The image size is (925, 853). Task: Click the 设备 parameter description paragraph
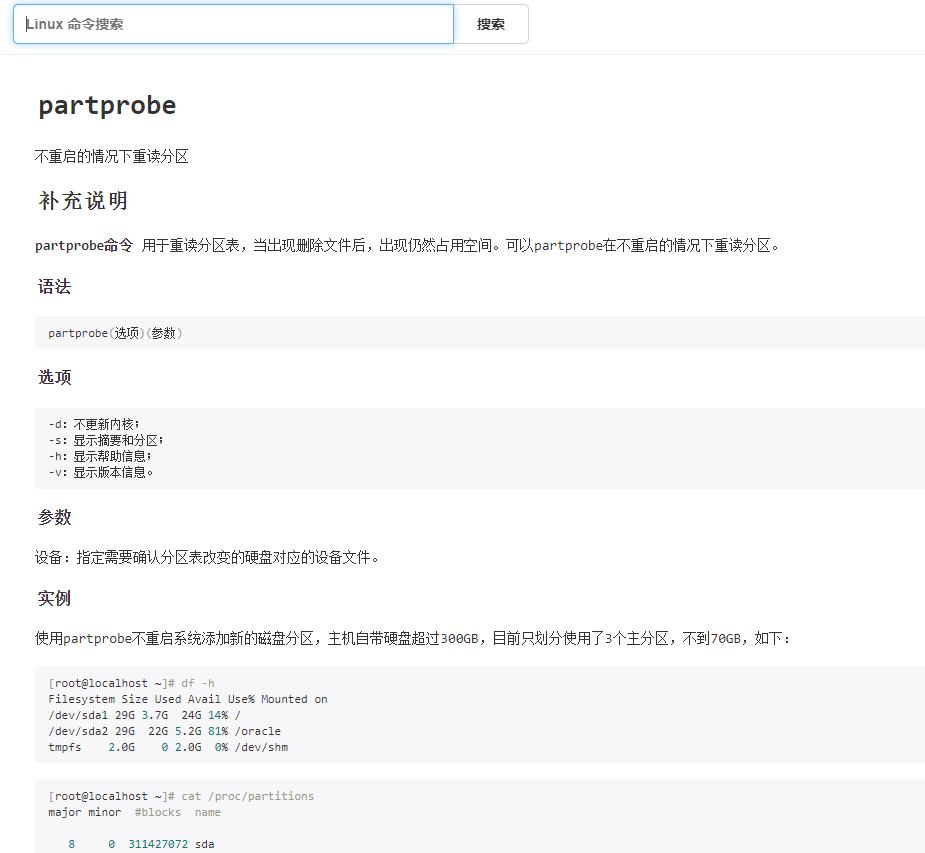pos(207,557)
